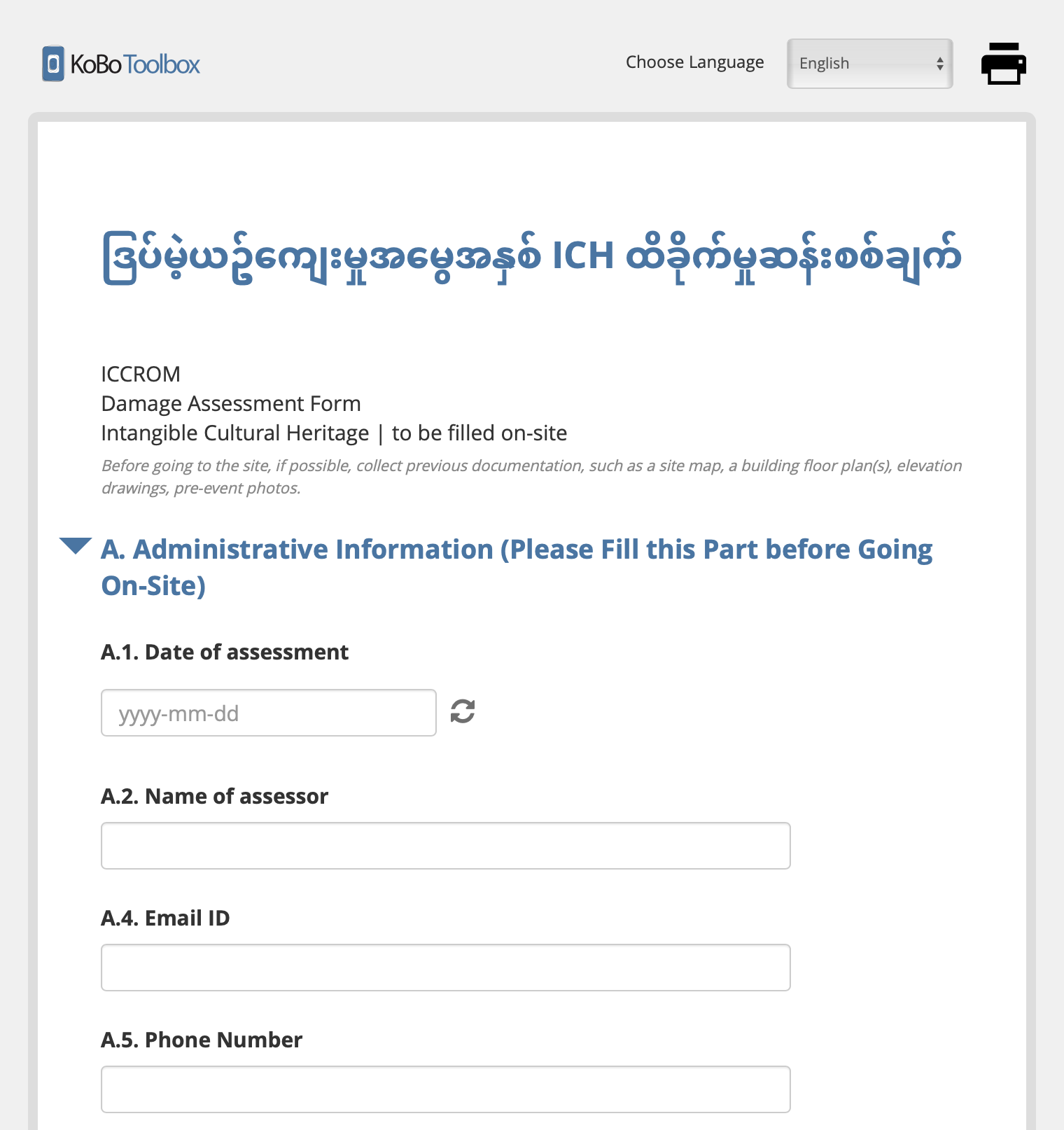This screenshot has width=1064, height=1130.
Task: Click the Choose Language label
Action: point(694,62)
